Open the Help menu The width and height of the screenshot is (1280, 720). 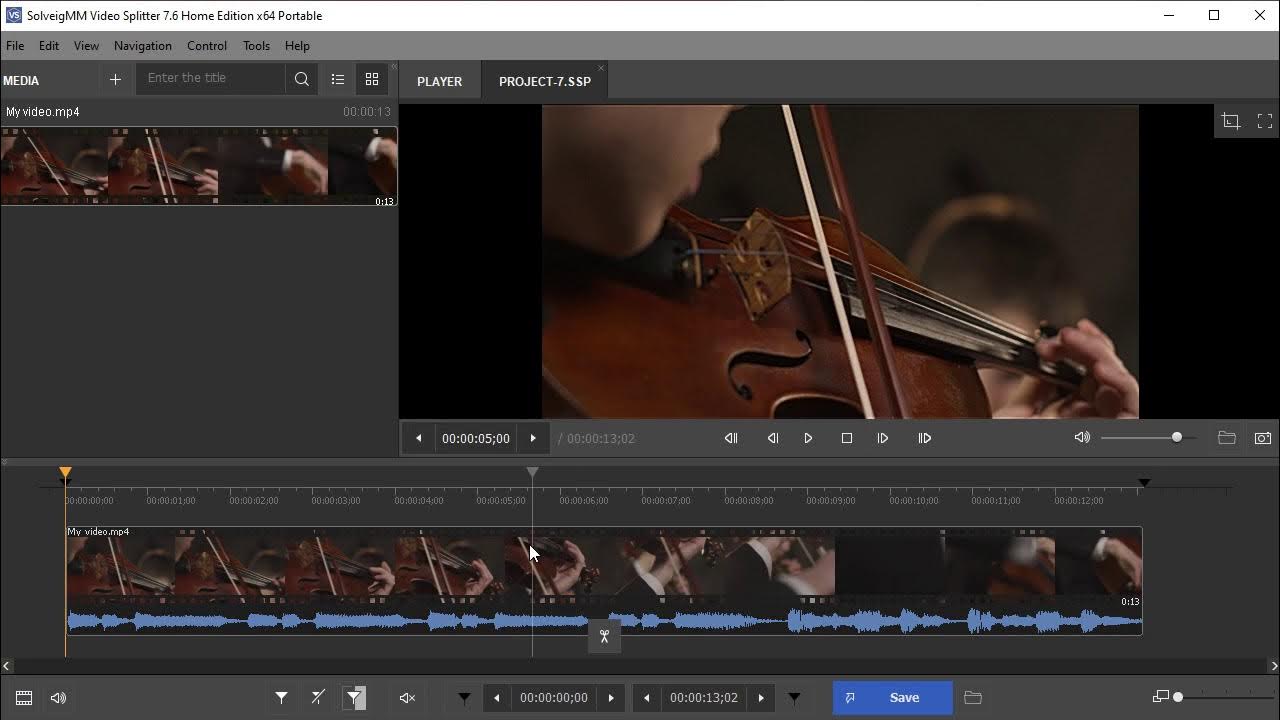pos(297,46)
